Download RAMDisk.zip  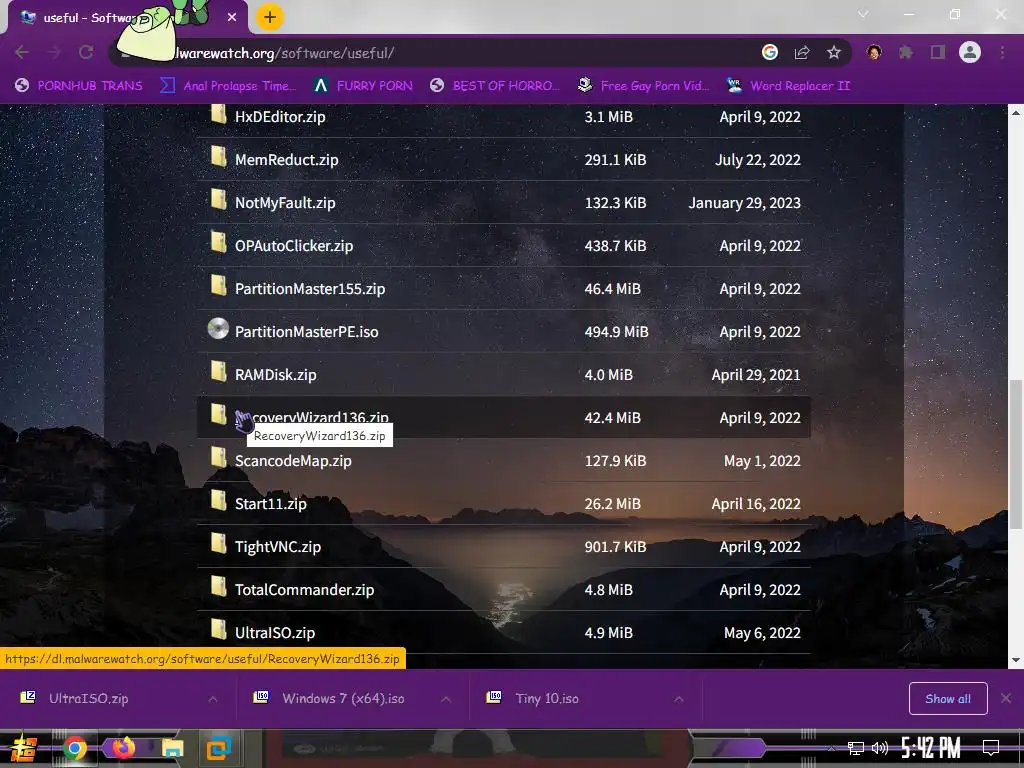click(x=276, y=375)
